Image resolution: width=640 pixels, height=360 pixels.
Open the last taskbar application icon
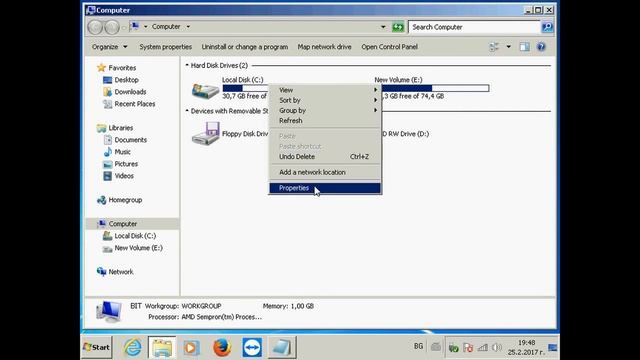[x=282, y=347]
